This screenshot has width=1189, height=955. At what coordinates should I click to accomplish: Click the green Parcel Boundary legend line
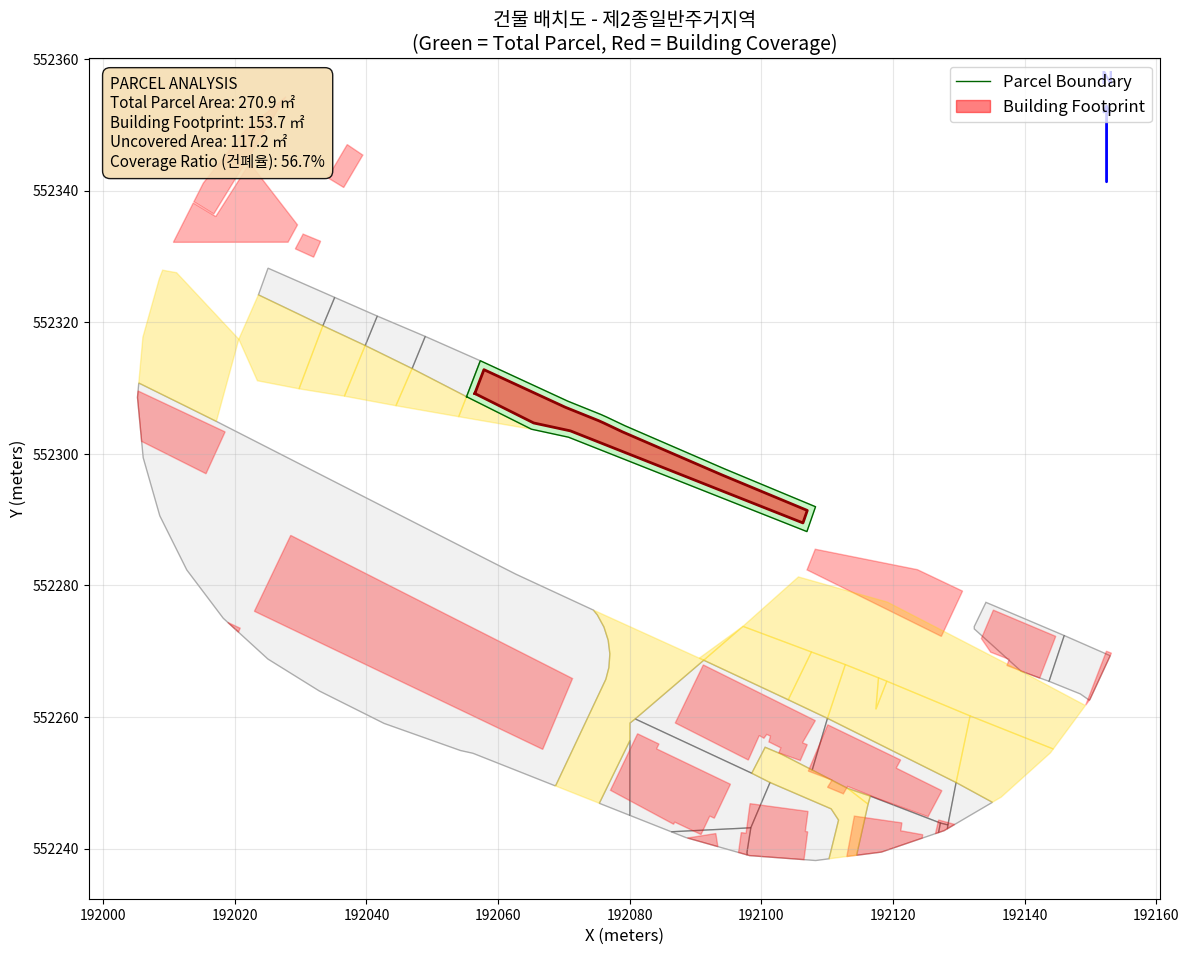(973, 82)
